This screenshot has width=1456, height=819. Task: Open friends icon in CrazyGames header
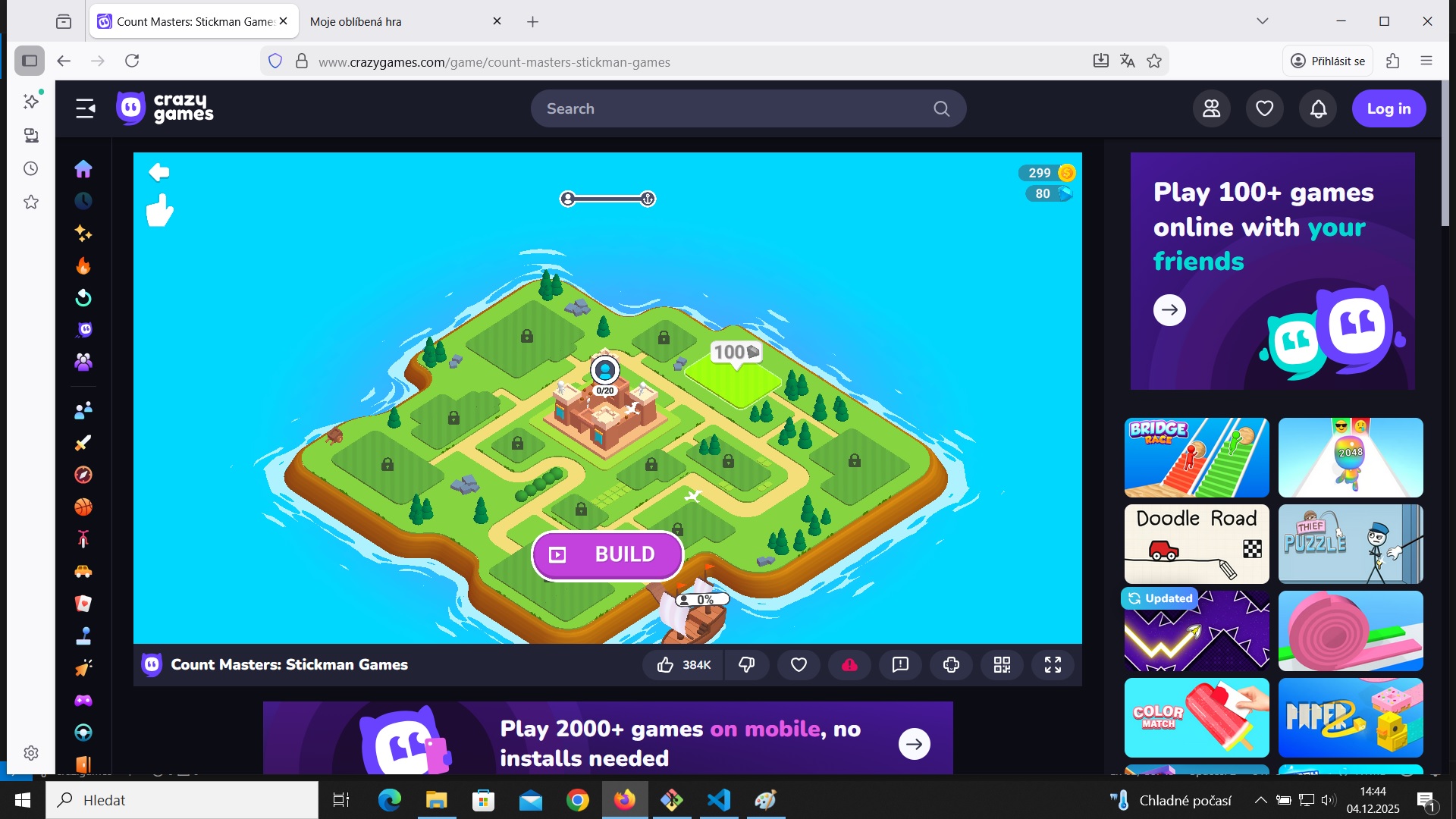(x=1211, y=109)
